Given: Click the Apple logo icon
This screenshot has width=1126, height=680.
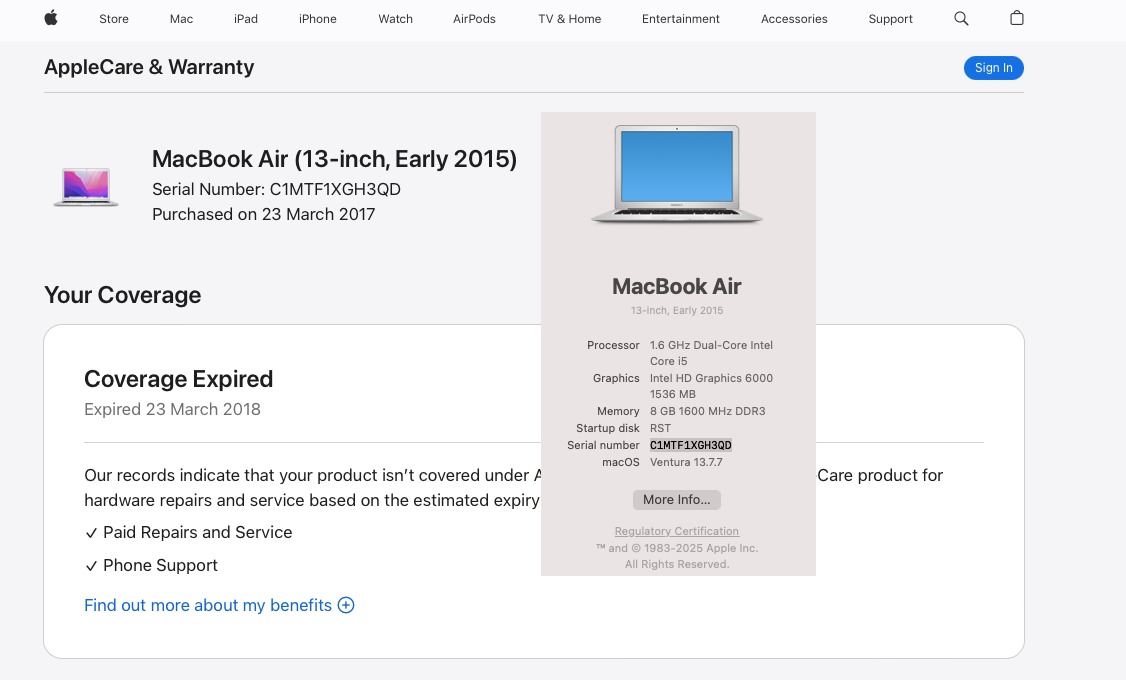Looking at the screenshot, I should click(x=50, y=18).
